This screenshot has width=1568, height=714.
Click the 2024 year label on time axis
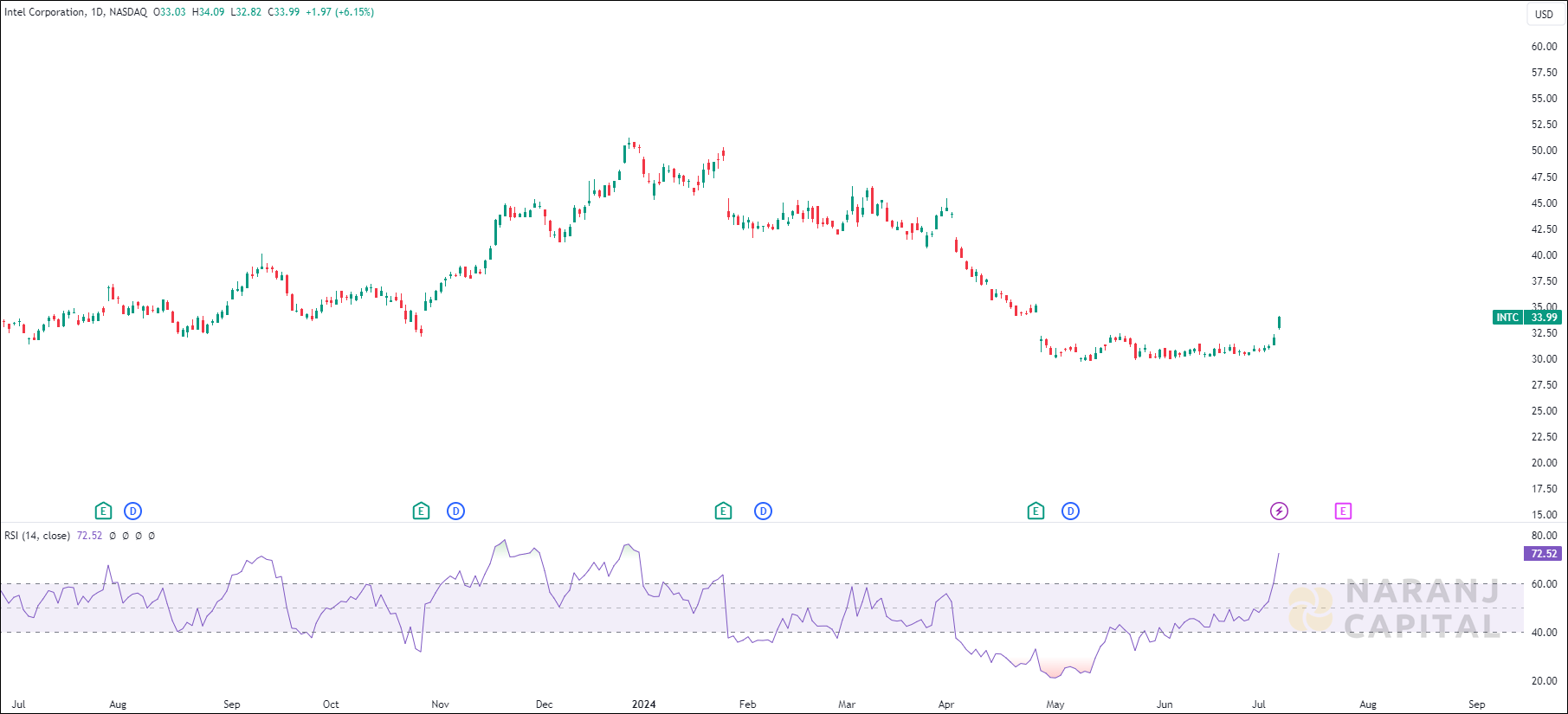[643, 704]
